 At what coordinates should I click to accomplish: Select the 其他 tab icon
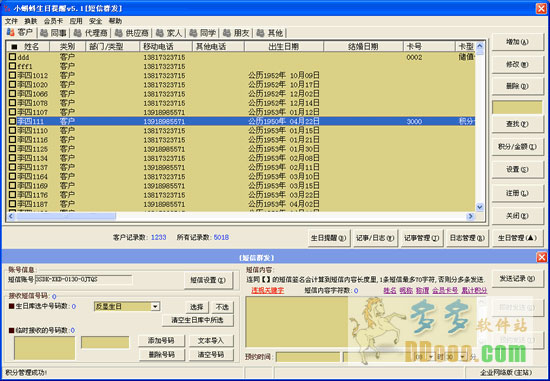260,33
